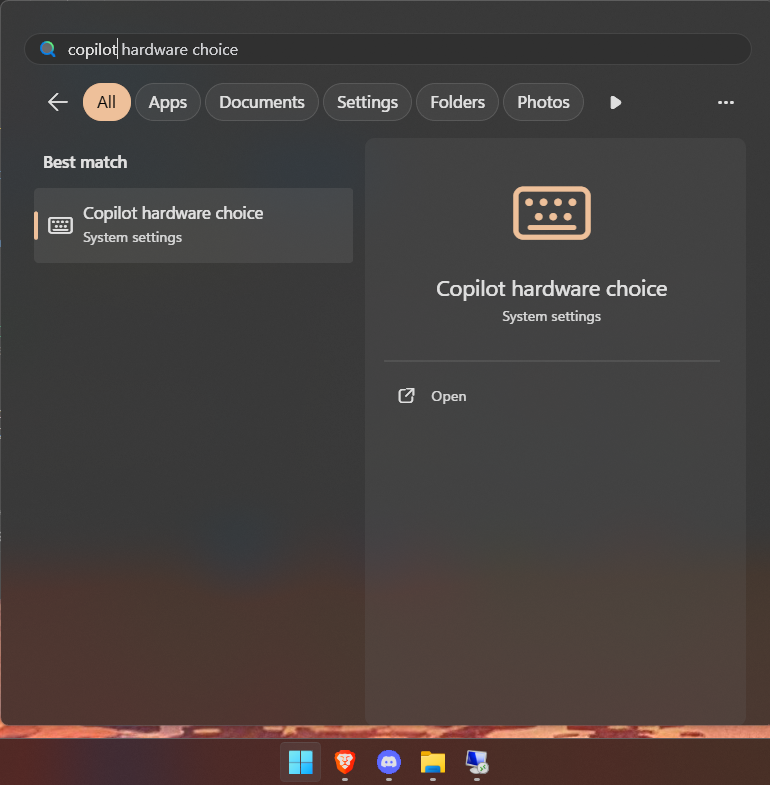Switch to the Documents filter
770x785 pixels.
click(x=262, y=102)
